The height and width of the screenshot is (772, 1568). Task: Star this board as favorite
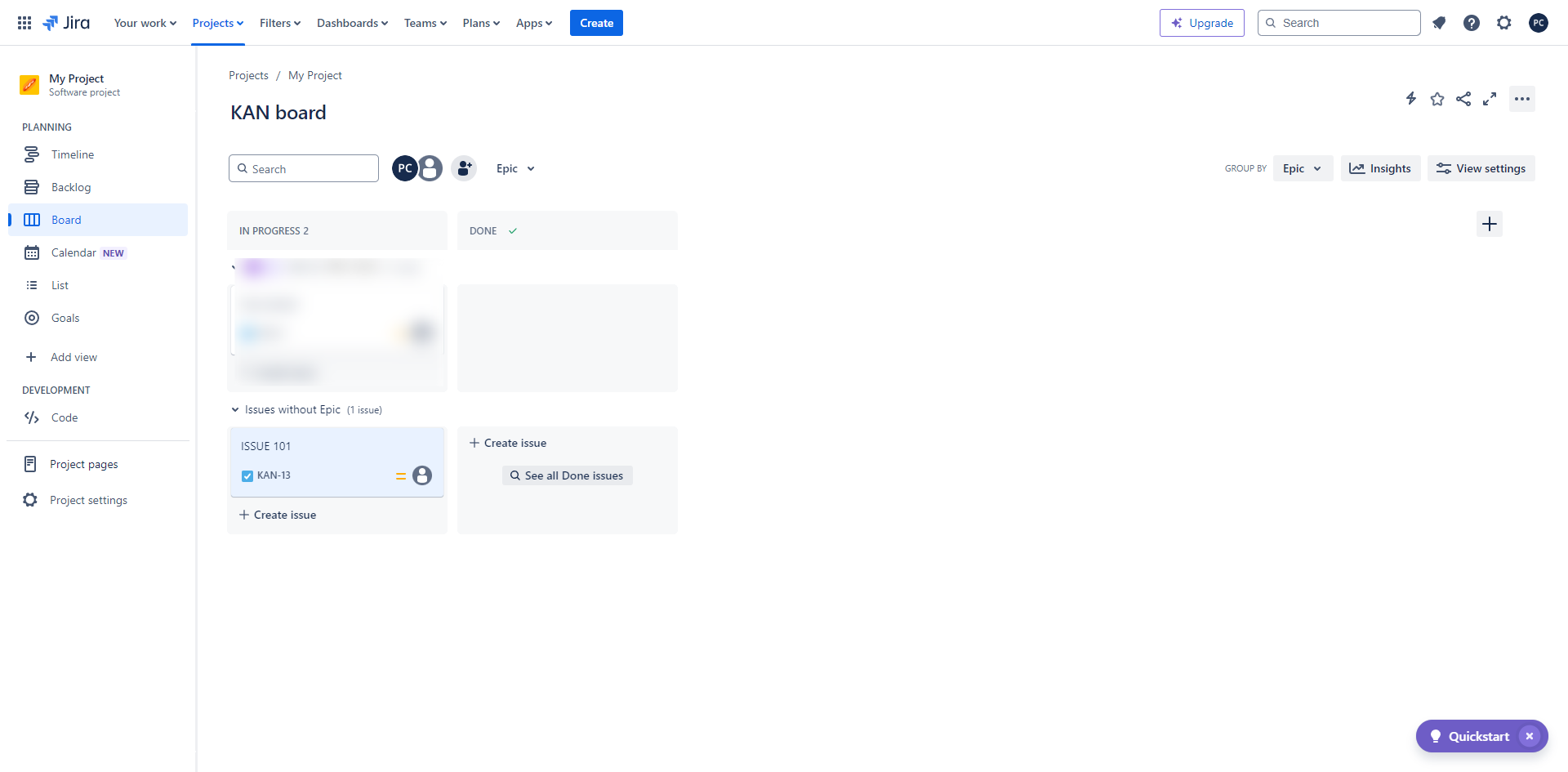tap(1437, 99)
